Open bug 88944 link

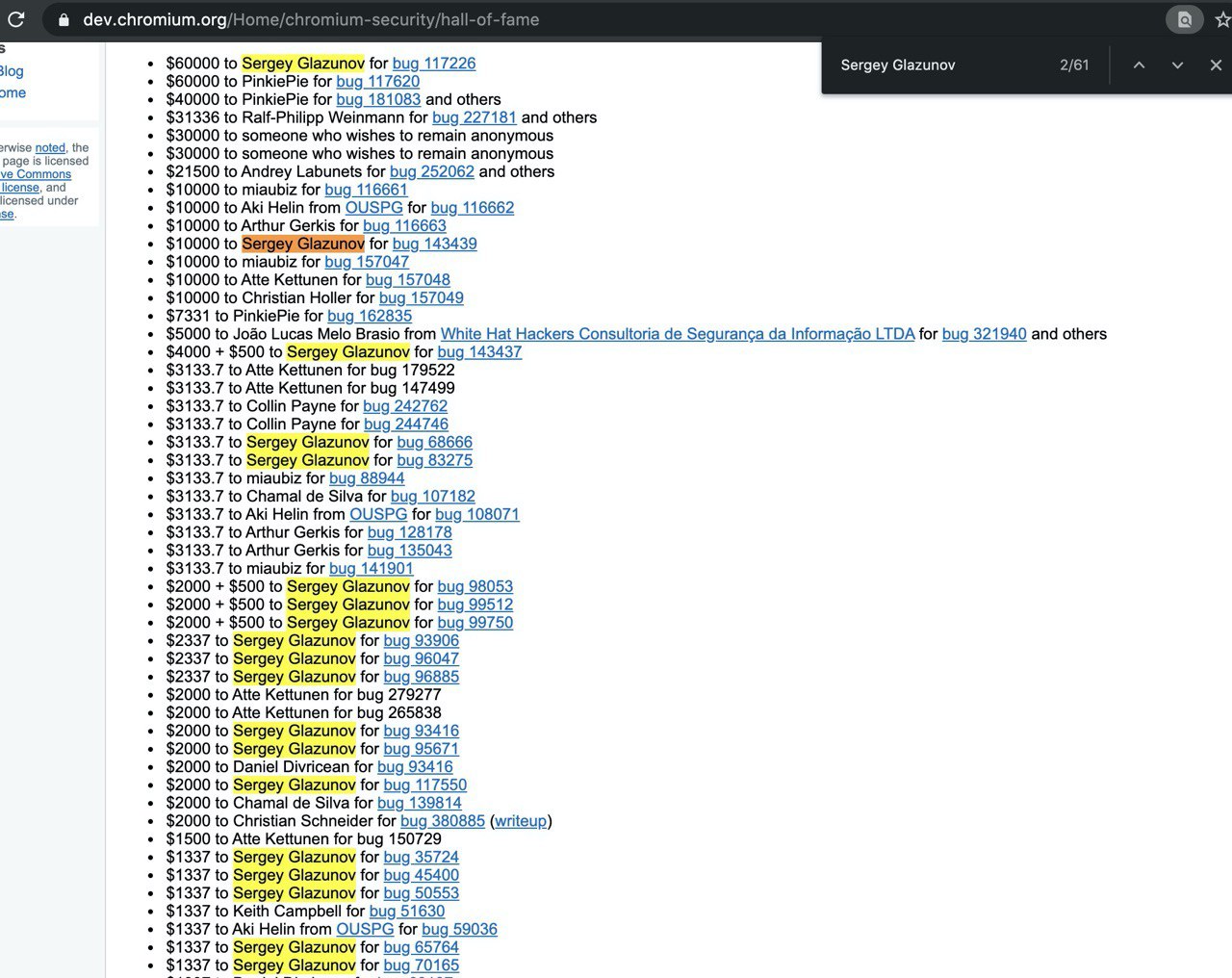[367, 478]
